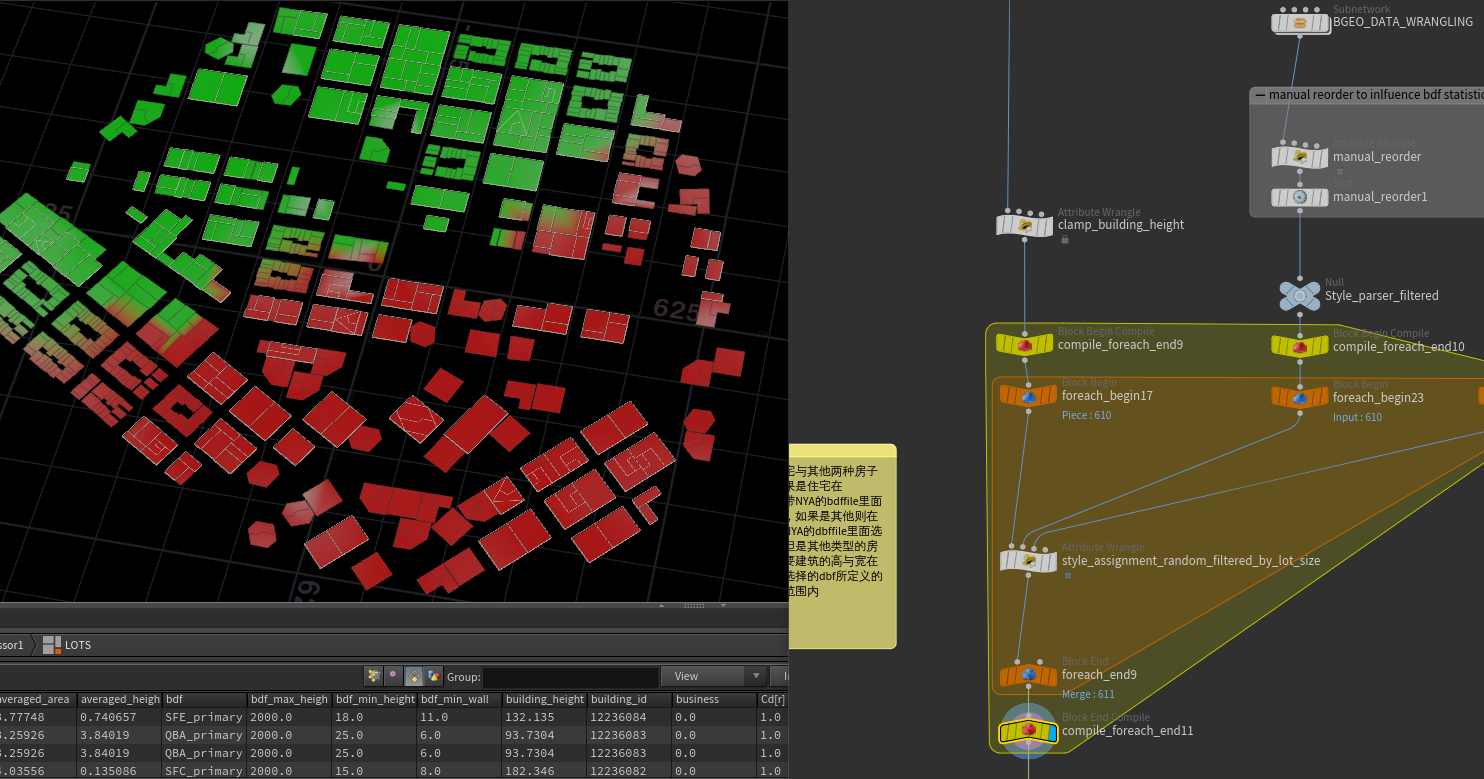This screenshot has width=1484, height=779.
Task: Click the bdf_max_heigh column header
Action: pos(288,699)
